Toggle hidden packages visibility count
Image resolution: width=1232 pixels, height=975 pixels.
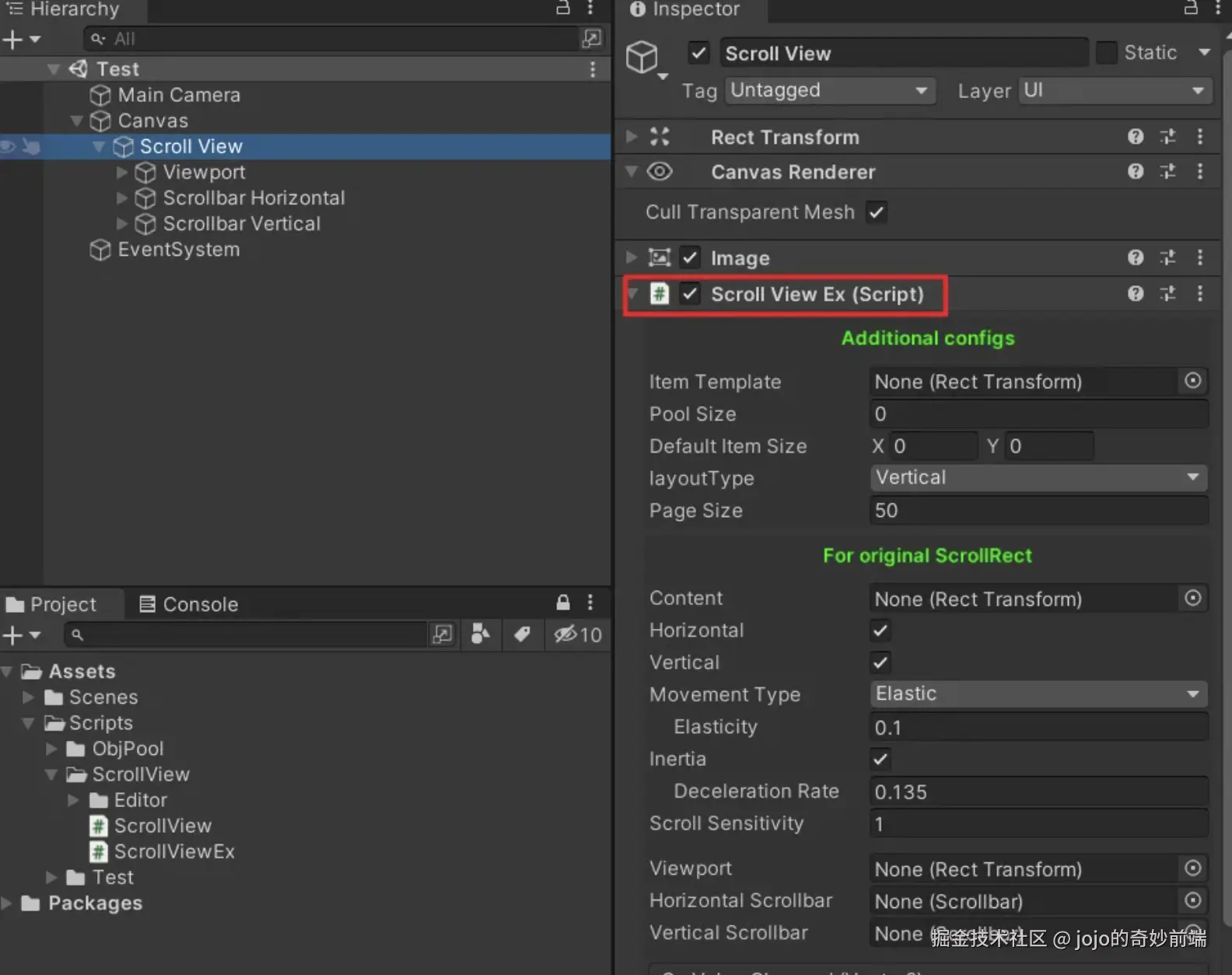[x=578, y=634]
